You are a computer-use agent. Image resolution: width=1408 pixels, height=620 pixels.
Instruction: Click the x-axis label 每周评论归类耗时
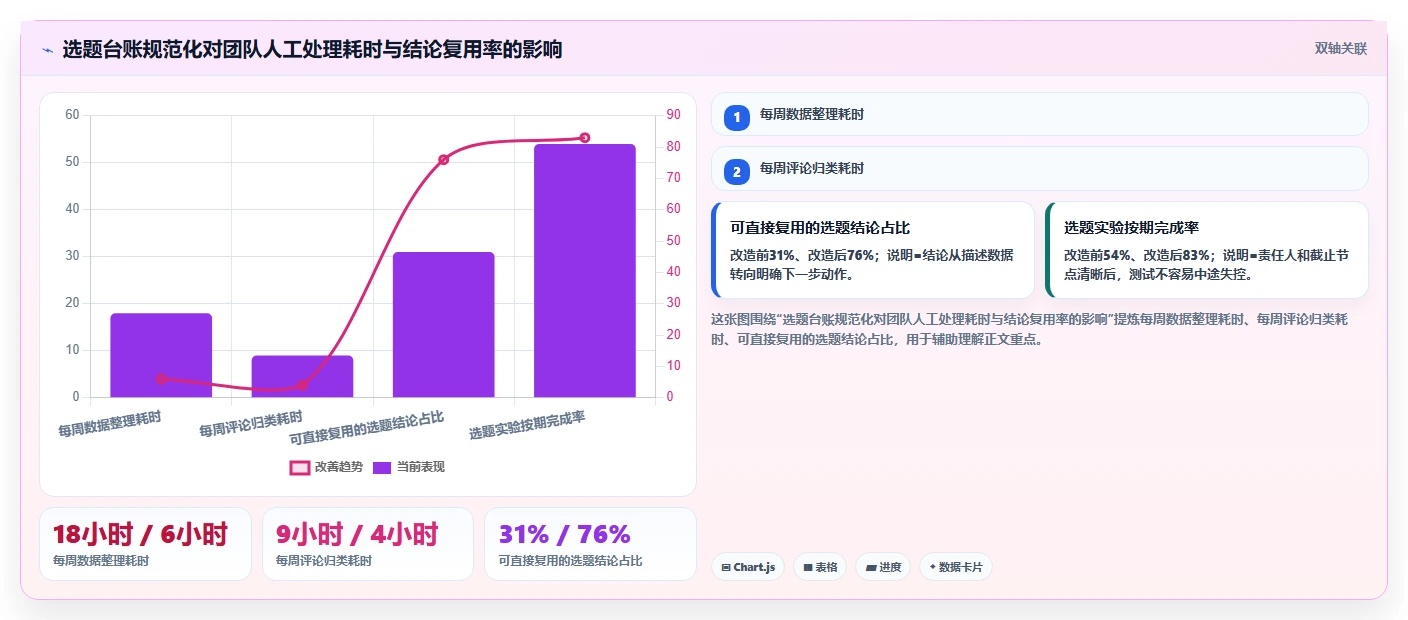(x=250, y=423)
